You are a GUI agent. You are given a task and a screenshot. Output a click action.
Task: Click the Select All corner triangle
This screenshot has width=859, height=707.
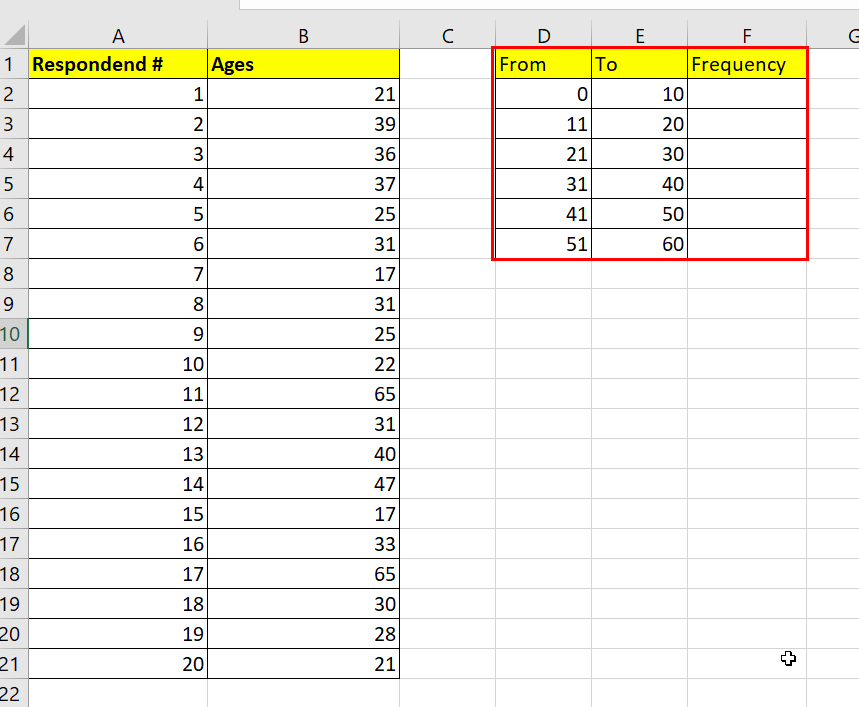[15, 35]
